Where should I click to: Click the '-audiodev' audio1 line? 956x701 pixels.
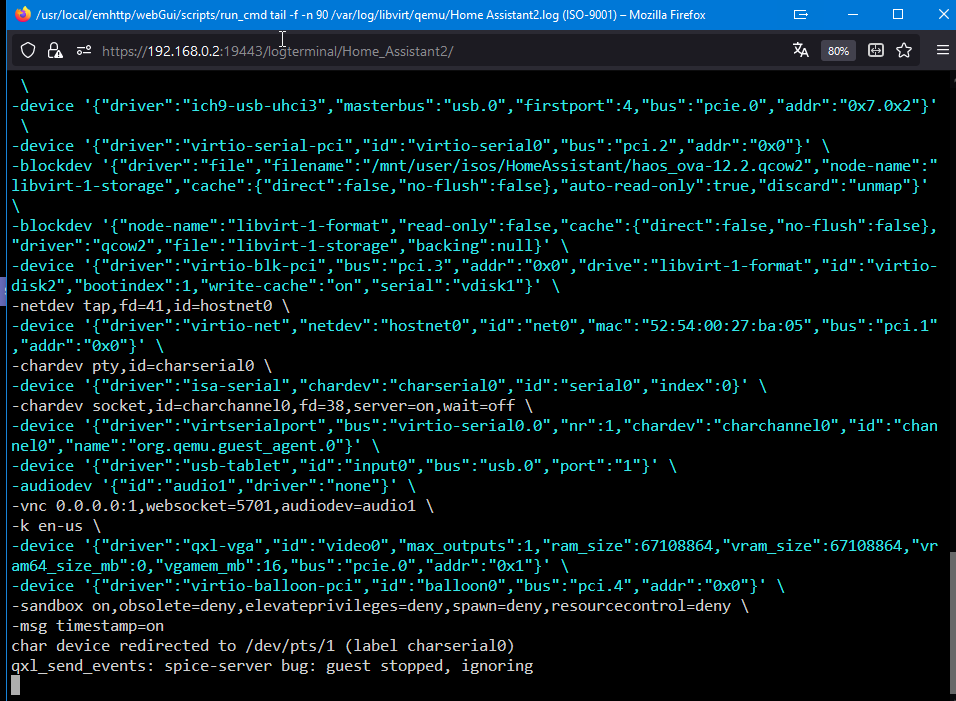[213, 486]
